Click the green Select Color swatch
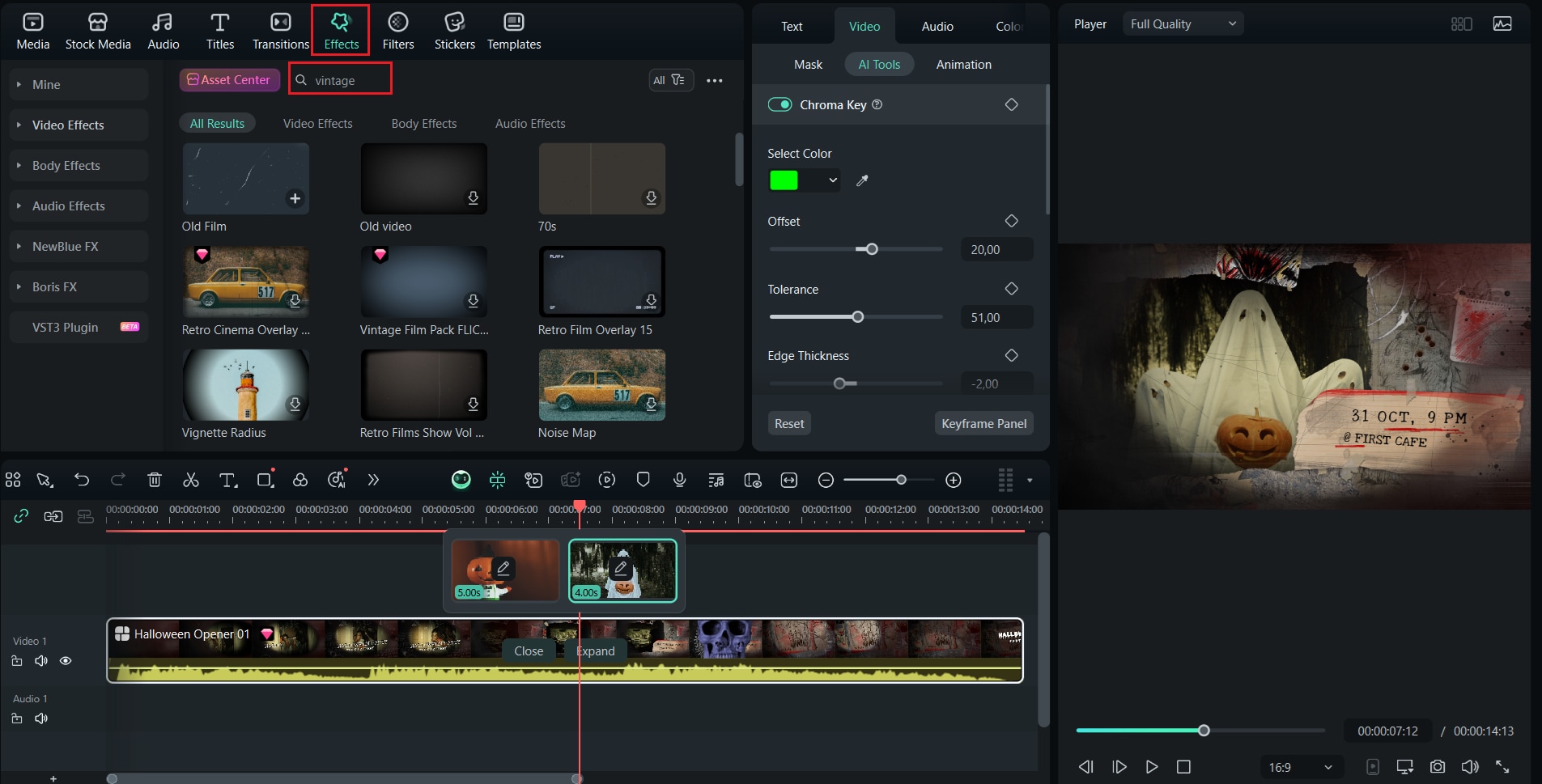The image size is (1542, 784). click(x=784, y=180)
